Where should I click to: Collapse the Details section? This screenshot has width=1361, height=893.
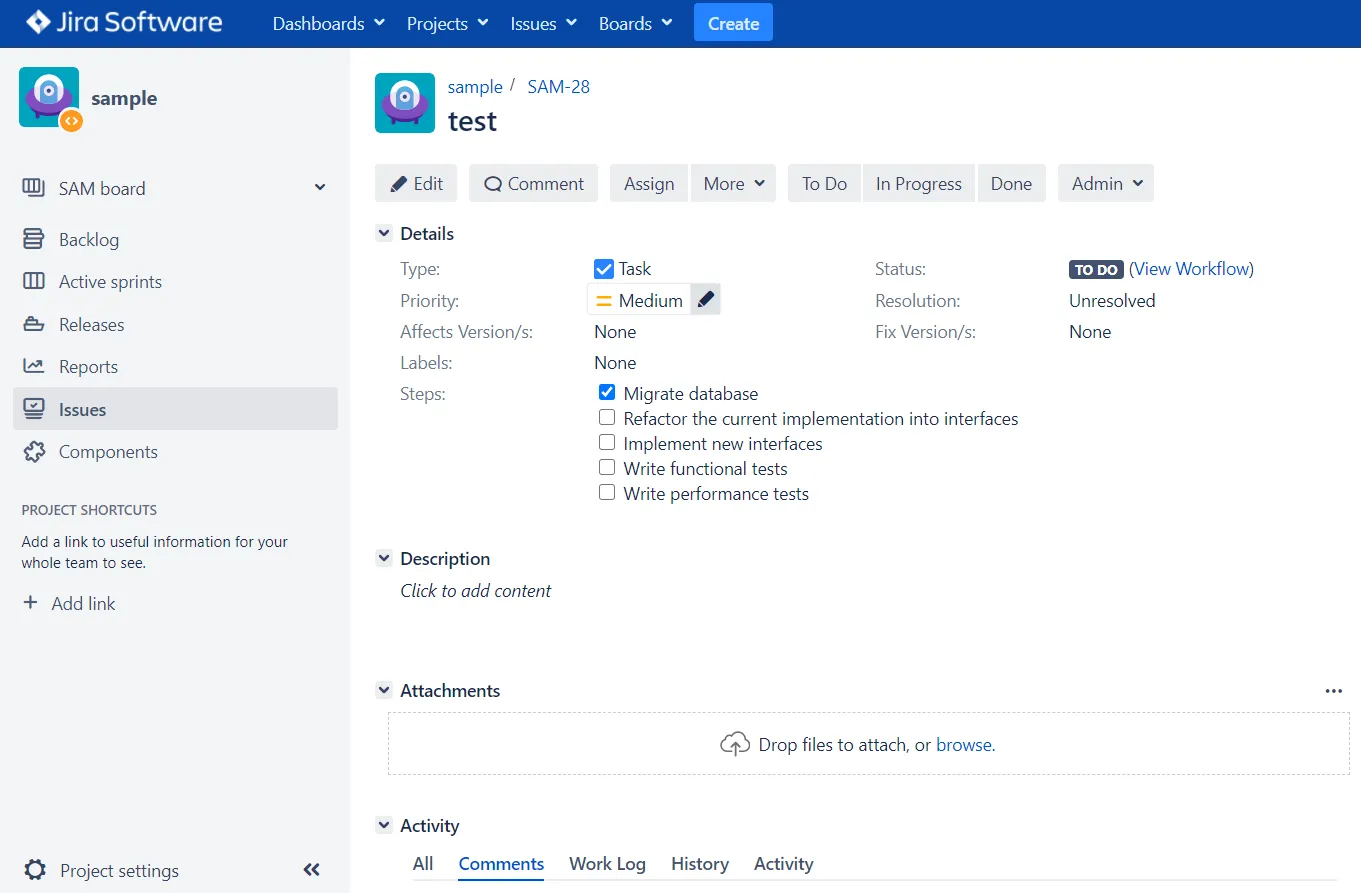click(x=383, y=233)
